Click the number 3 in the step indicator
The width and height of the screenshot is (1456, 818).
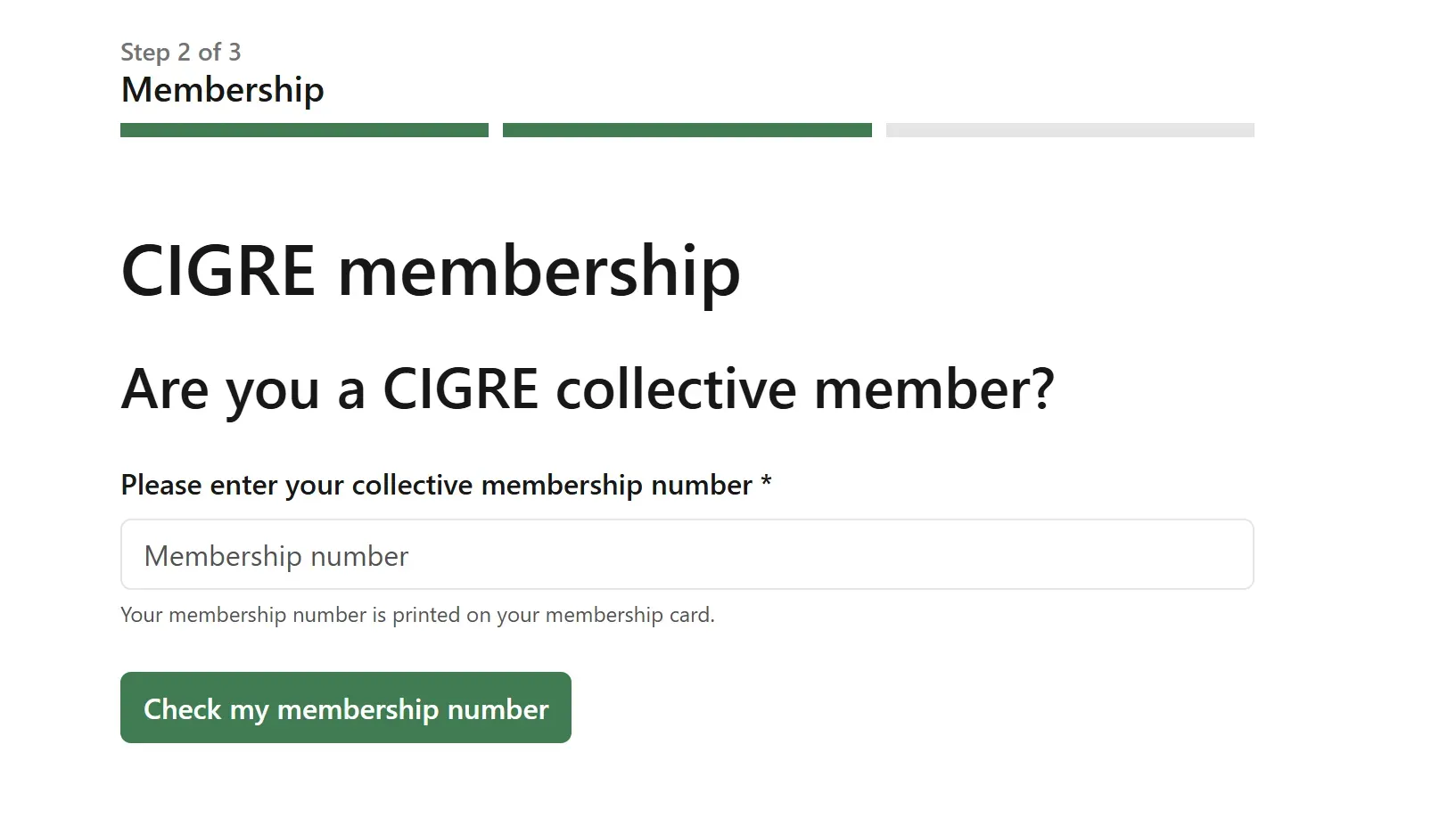coord(234,53)
